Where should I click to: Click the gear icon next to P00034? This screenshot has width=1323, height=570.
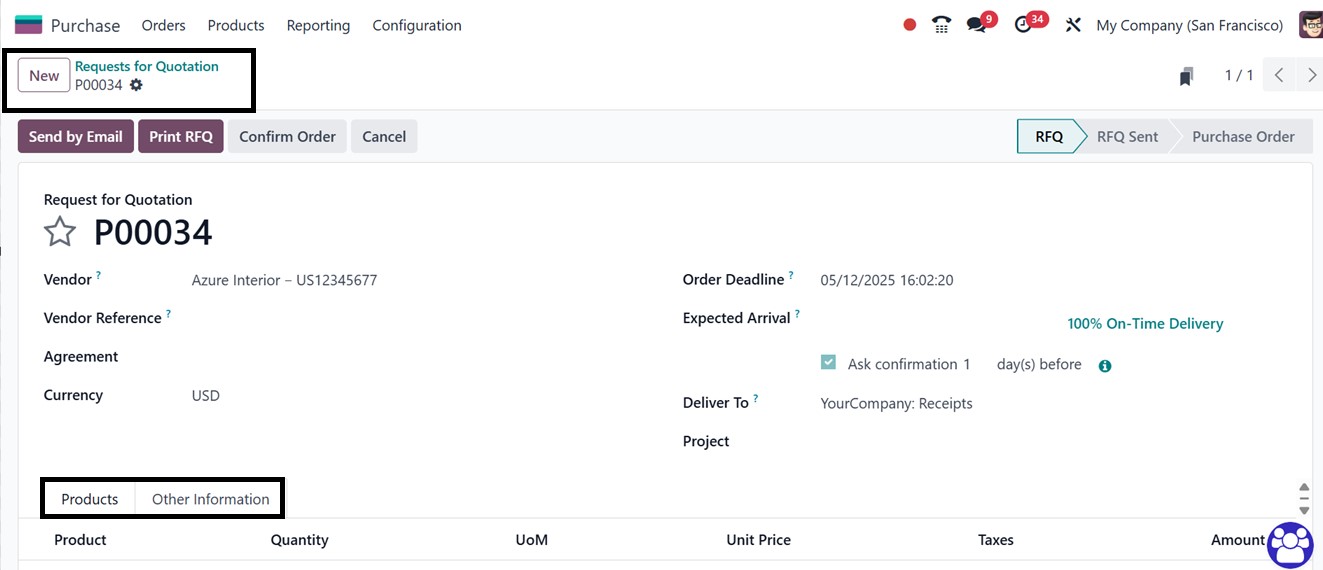136,85
